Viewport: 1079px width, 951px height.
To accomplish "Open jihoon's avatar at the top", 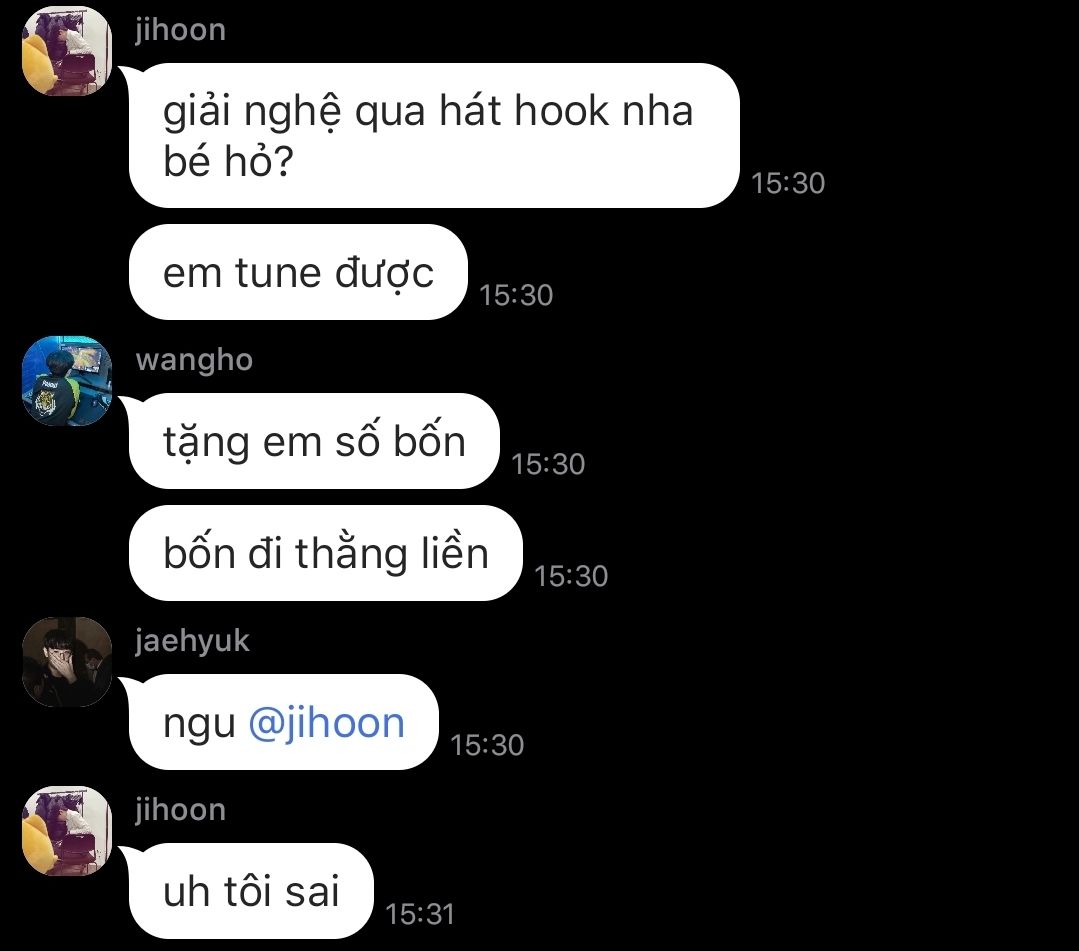I will (67, 51).
